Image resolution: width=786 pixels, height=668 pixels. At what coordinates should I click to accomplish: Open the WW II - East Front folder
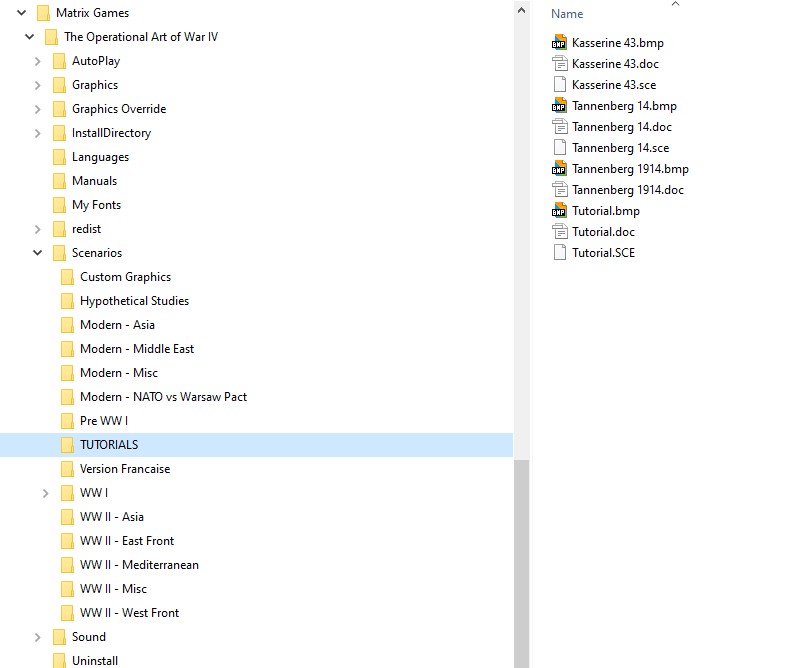pos(127,541)
